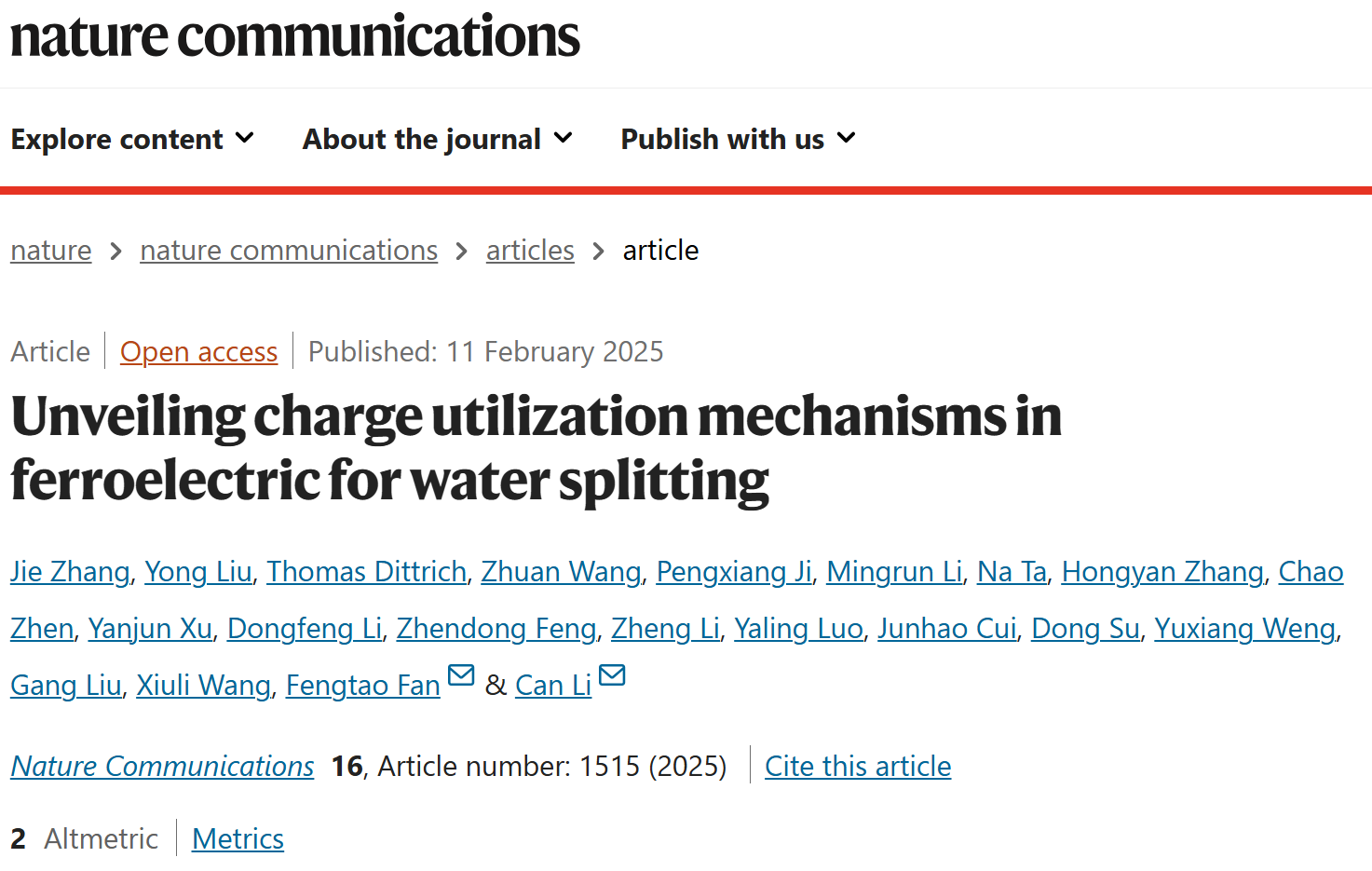Click the Open access link
1372x871 pixels.
(198, 352)
